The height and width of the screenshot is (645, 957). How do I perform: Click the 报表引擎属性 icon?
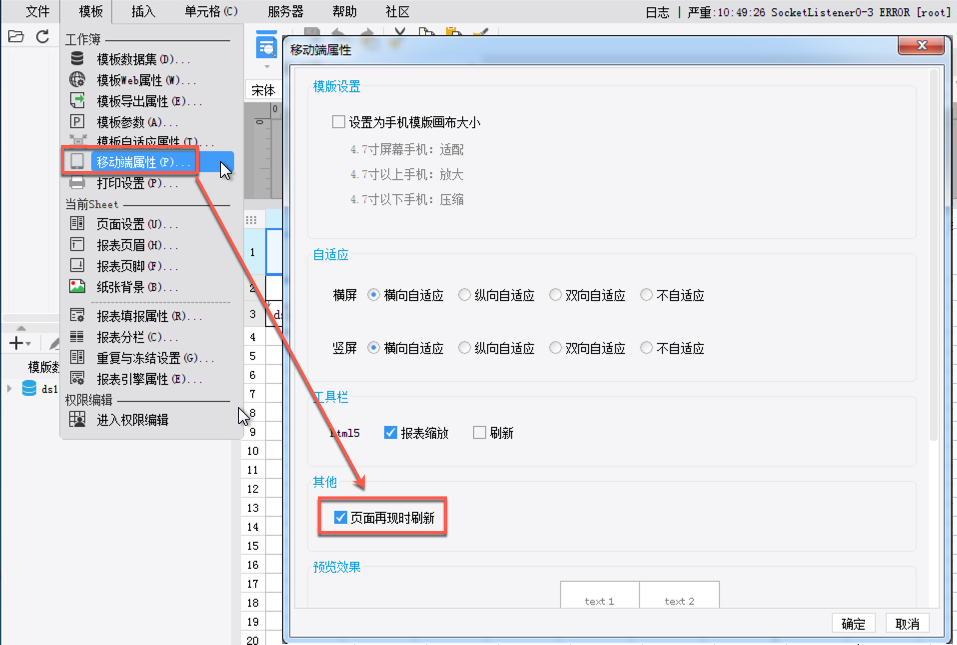[x=77, y=378]
